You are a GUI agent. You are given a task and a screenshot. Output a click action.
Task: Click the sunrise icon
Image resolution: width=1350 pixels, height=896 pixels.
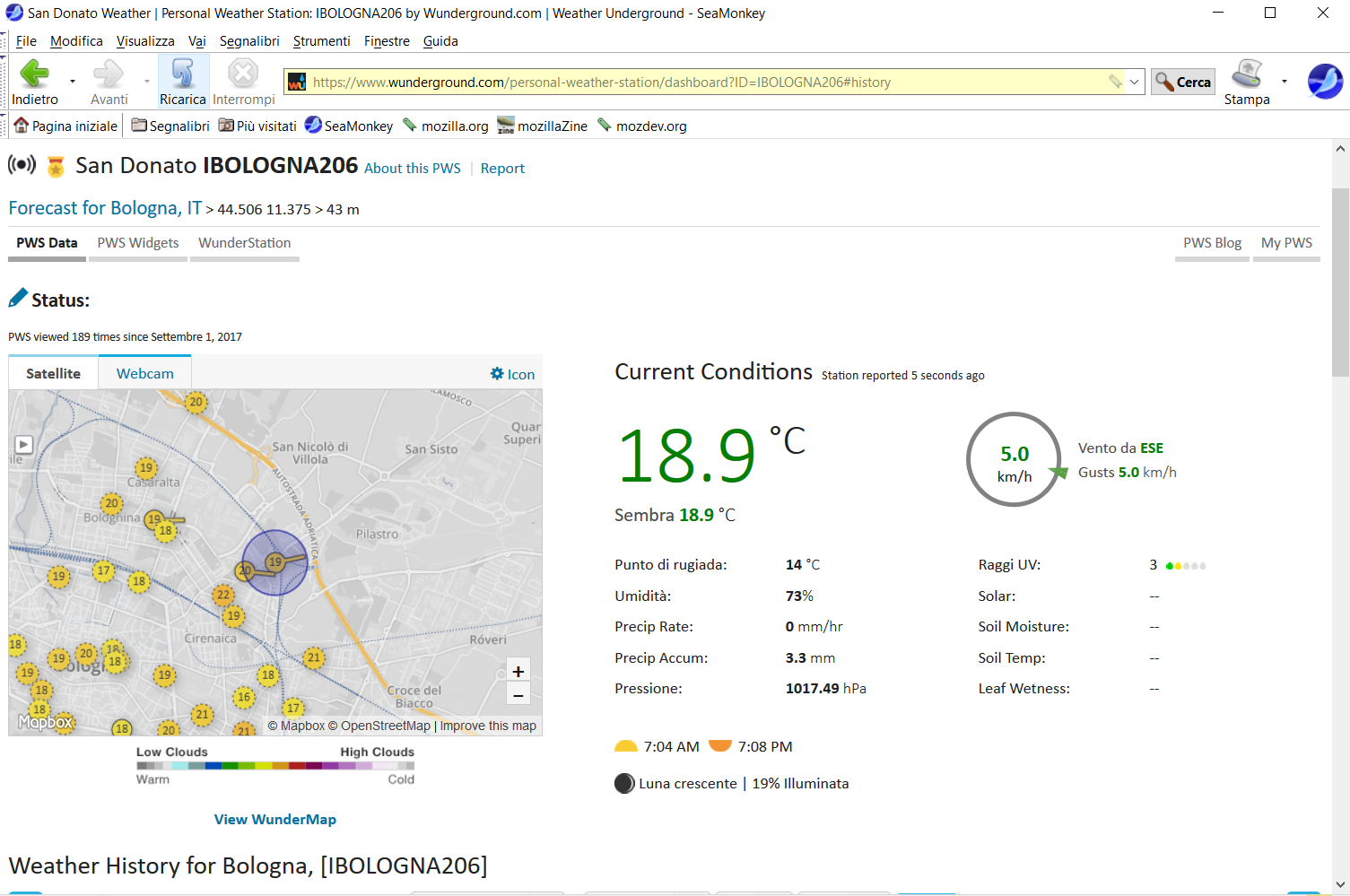pyautogui.click(x=626, y=746)
